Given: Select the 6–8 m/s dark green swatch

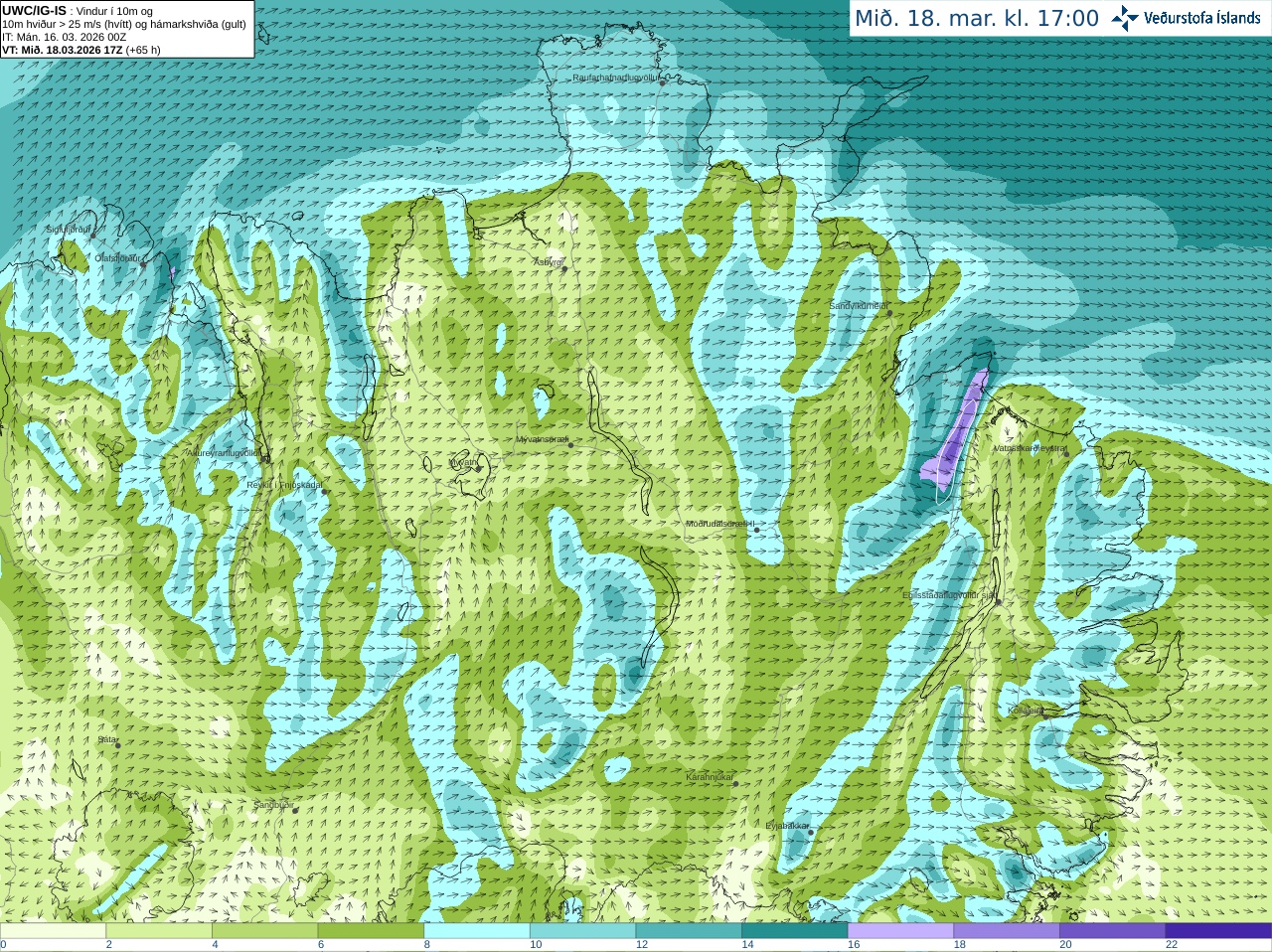Looking at the screenshot, I should tap(371, 931).
